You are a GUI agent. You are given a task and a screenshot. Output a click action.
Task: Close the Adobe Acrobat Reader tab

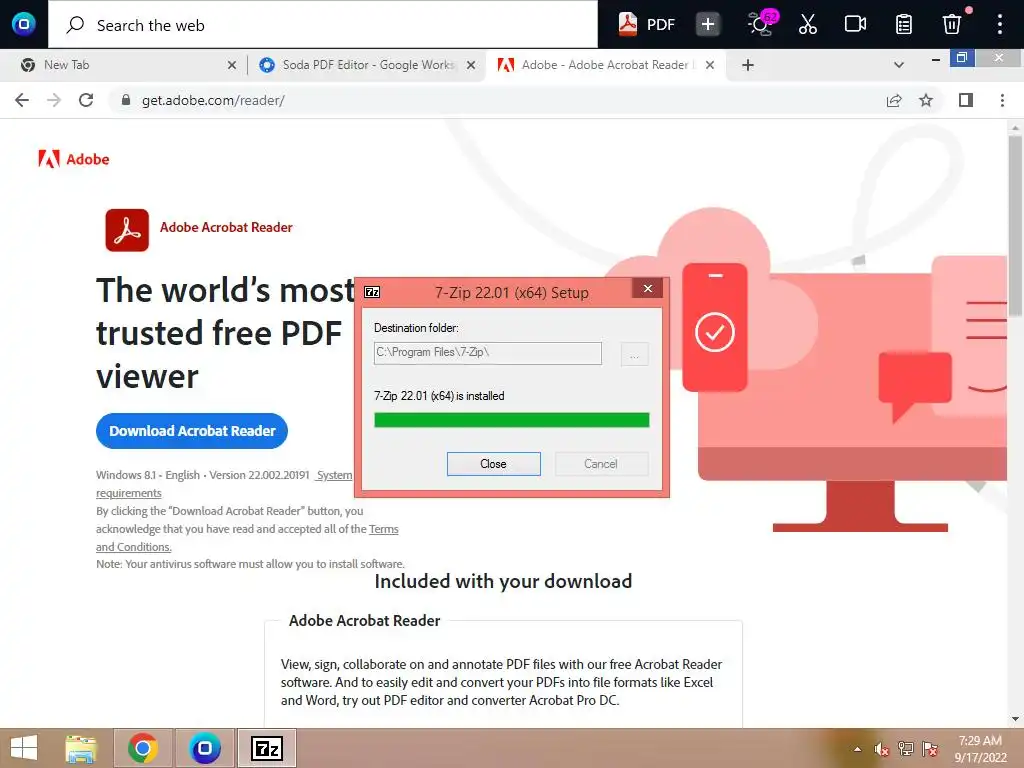pyautogui.click(x=710, y=65)
